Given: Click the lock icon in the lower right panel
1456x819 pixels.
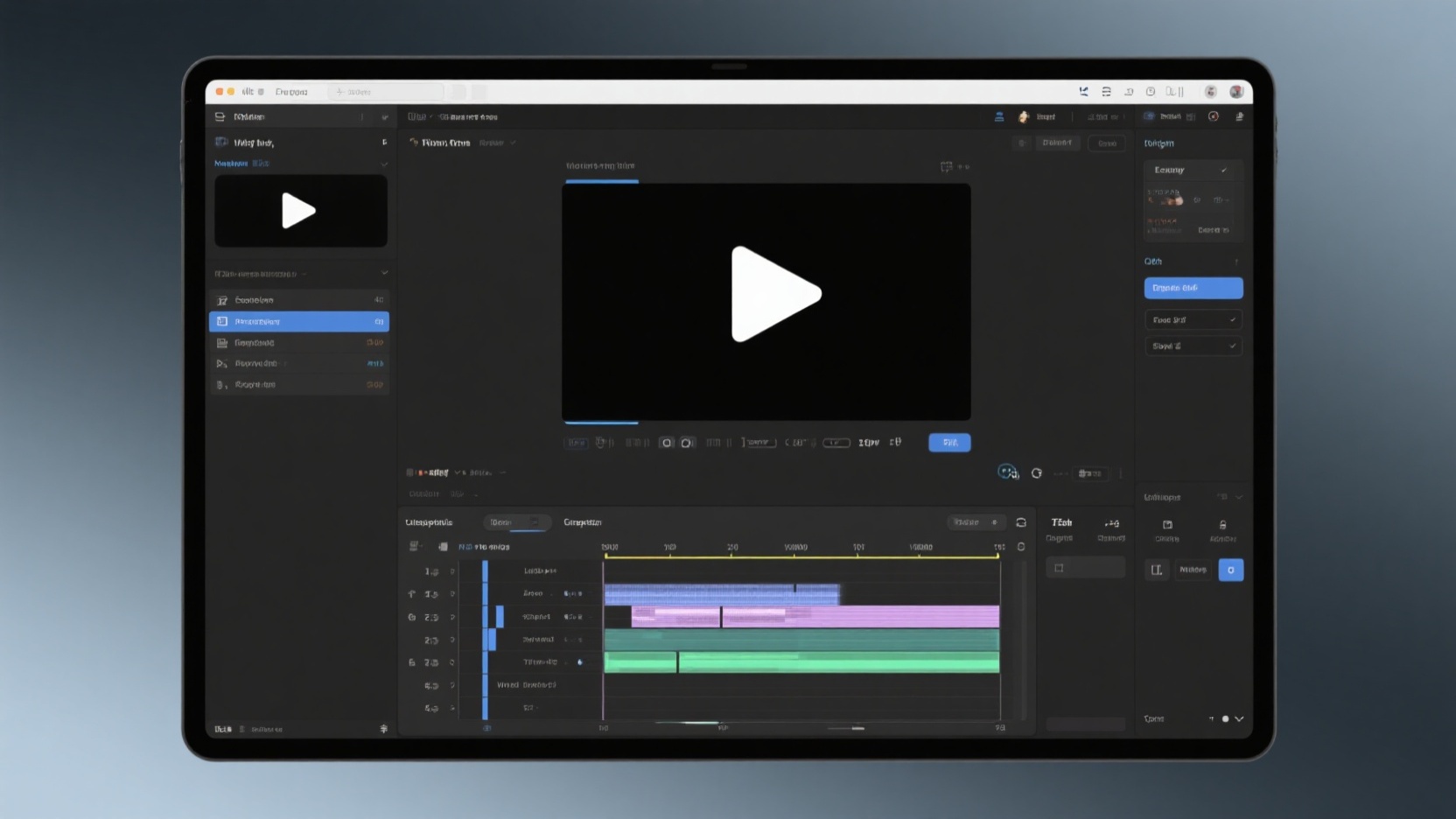Looking at the screenshot, I should pos(1222,525).
